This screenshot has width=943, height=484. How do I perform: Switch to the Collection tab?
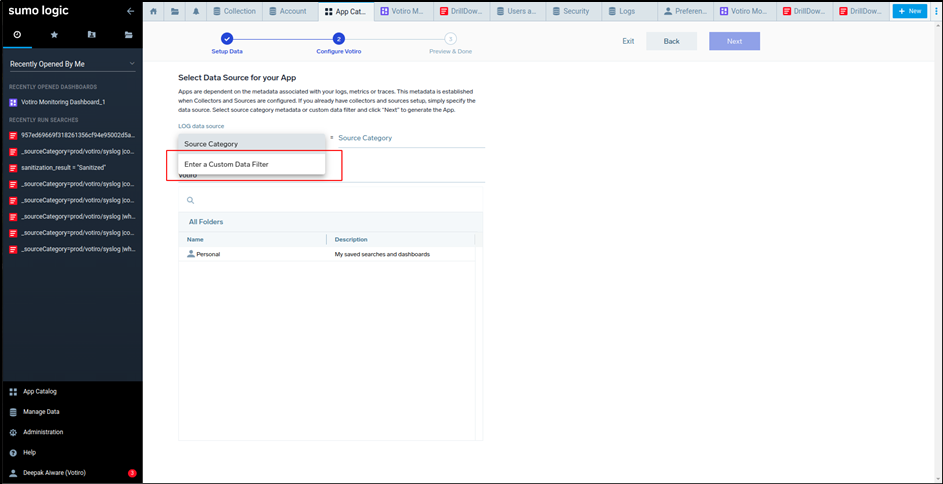click(x=235, y=11)
